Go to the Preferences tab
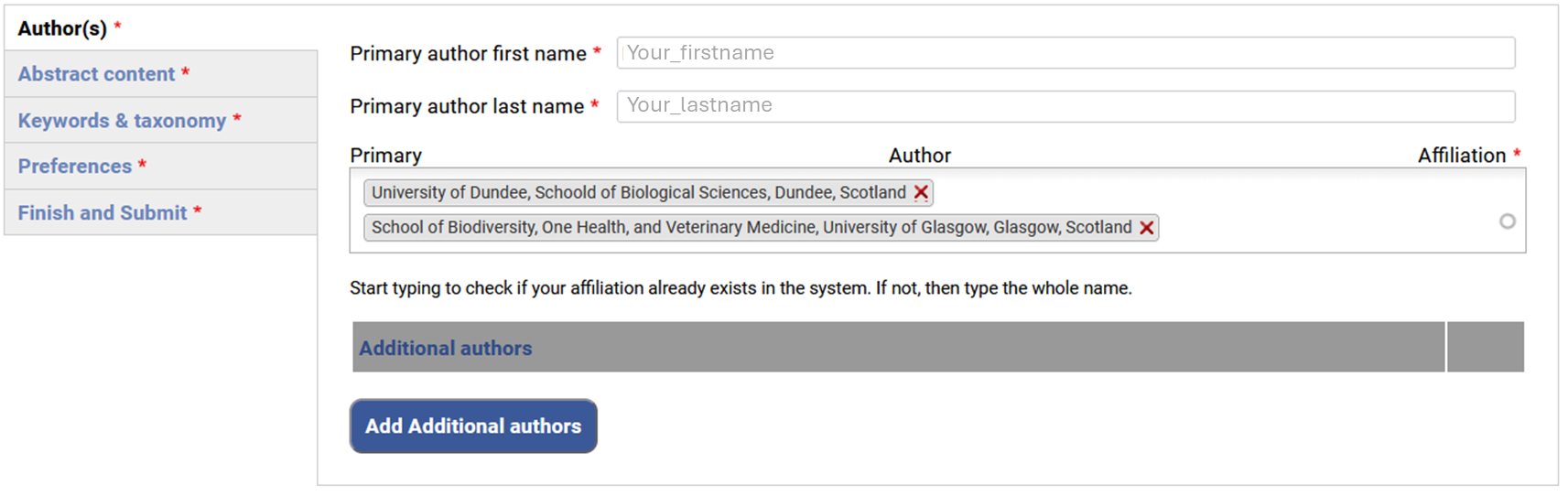The width and height of the screenshot is (1568, 496). tap(75, 167)
